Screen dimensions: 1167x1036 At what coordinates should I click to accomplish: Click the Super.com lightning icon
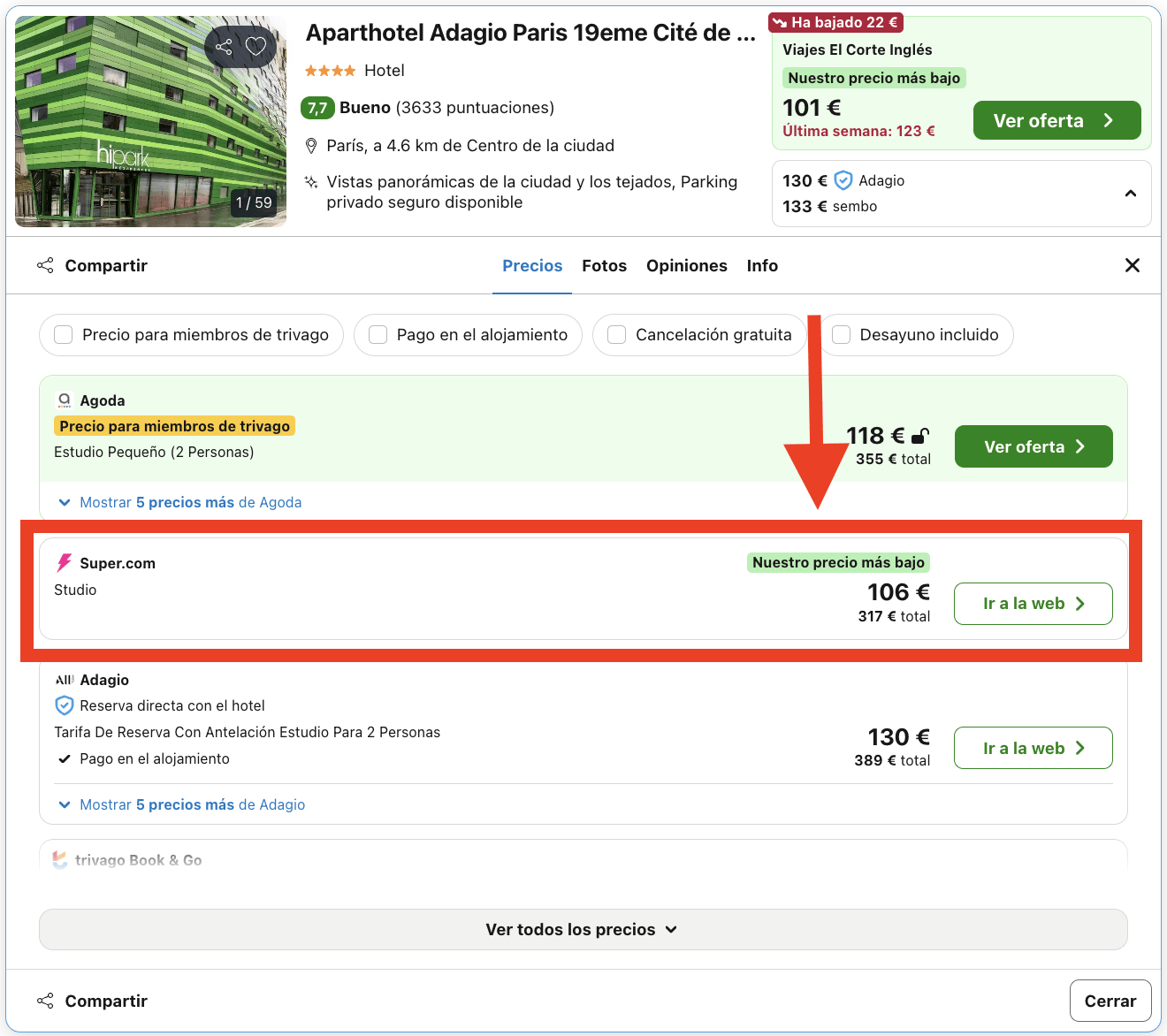click(63, 562)
